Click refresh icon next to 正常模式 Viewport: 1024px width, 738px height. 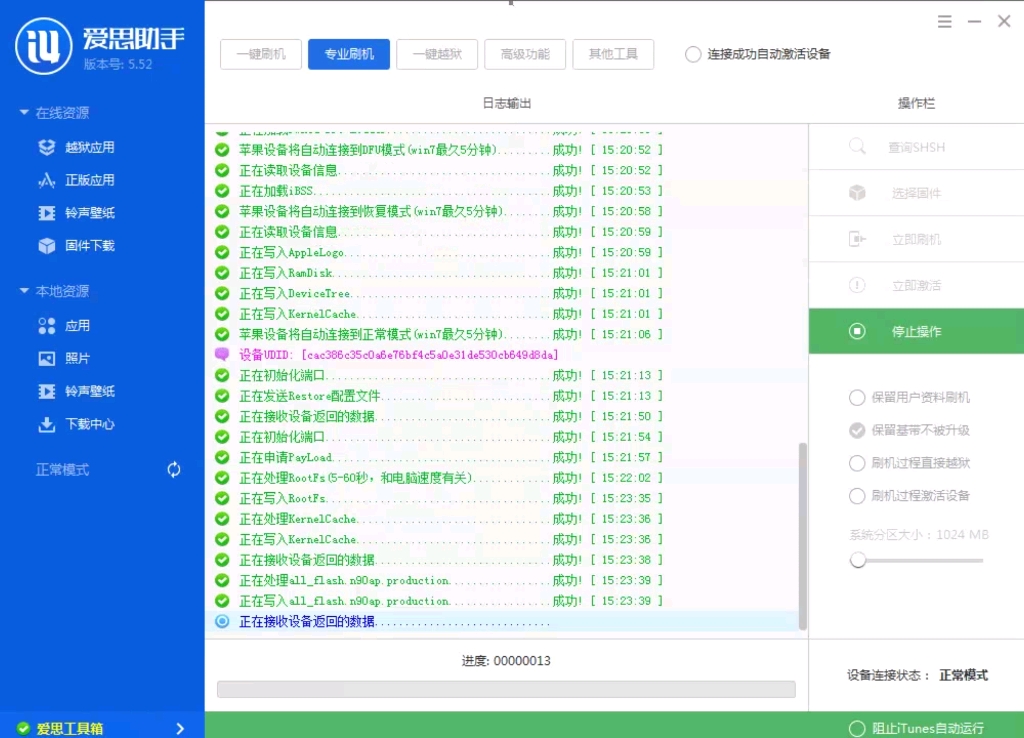pyautogui.click(x=174, y=470)
